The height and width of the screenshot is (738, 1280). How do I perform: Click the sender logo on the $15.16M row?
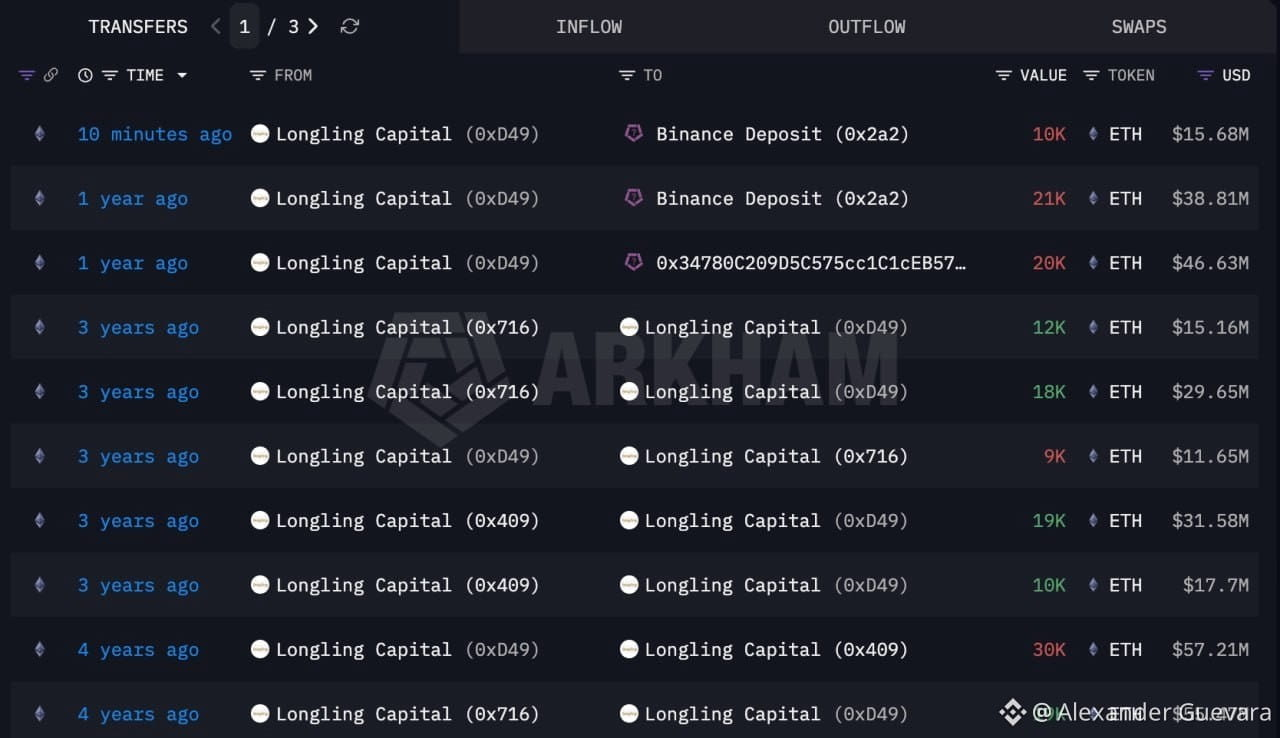[x=260, y=327]
